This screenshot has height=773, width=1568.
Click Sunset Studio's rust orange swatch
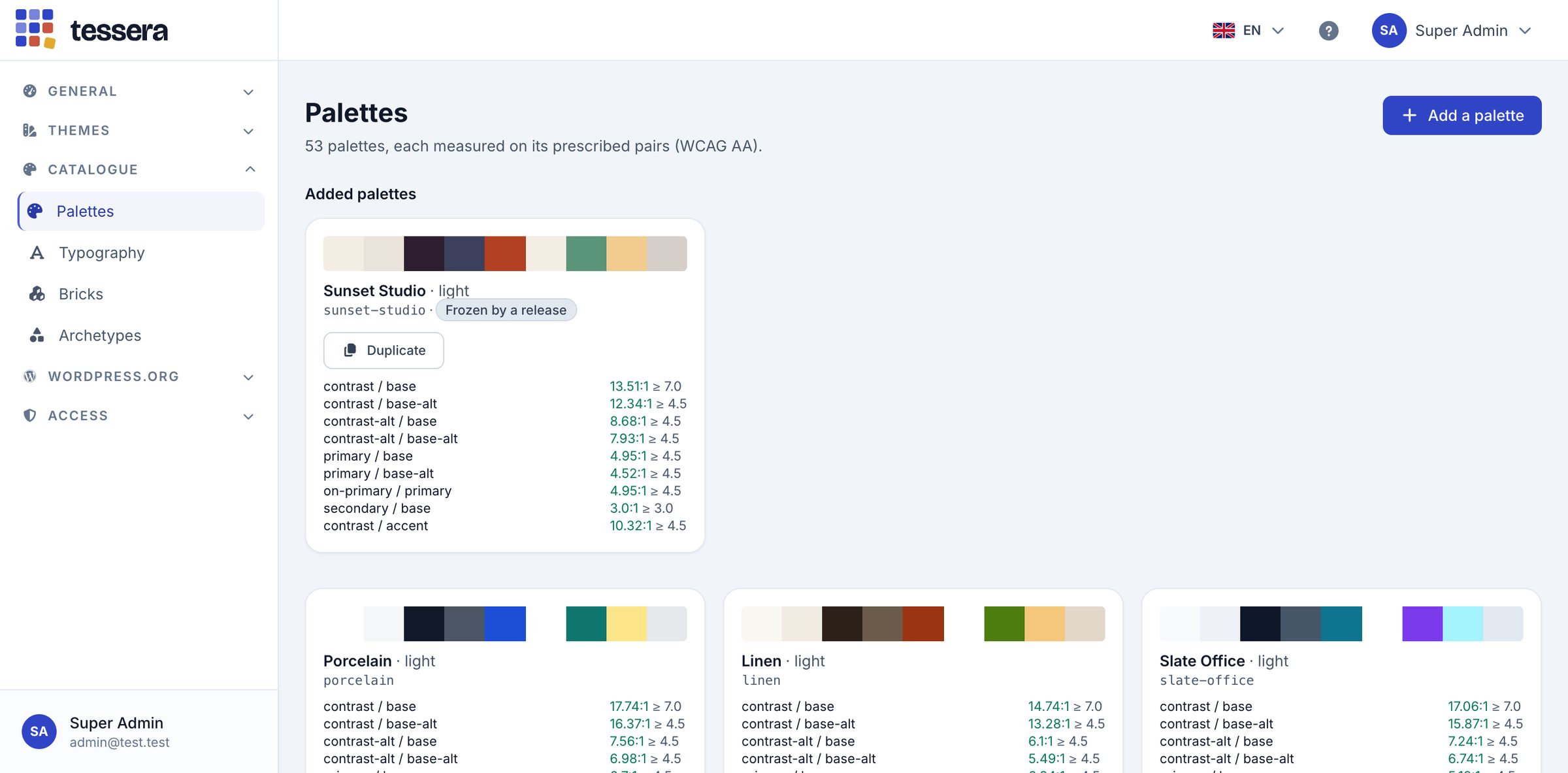505,254
